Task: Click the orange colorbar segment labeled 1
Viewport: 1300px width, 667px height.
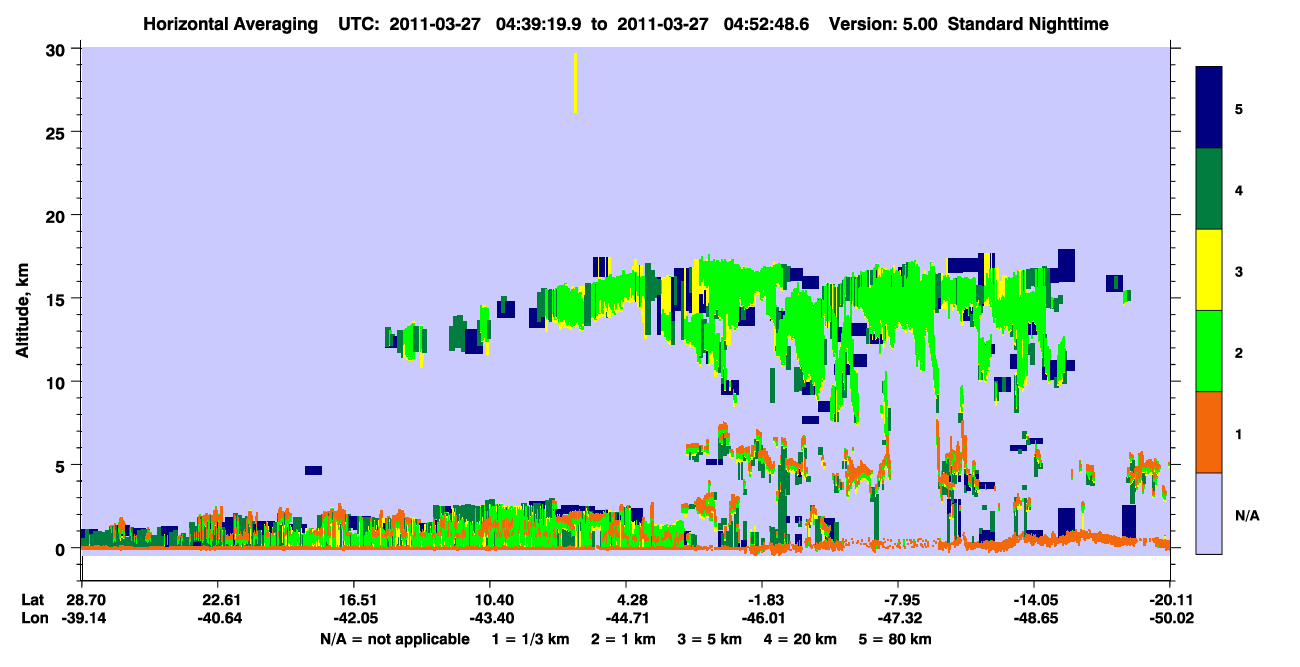Action: point(1209,432)
